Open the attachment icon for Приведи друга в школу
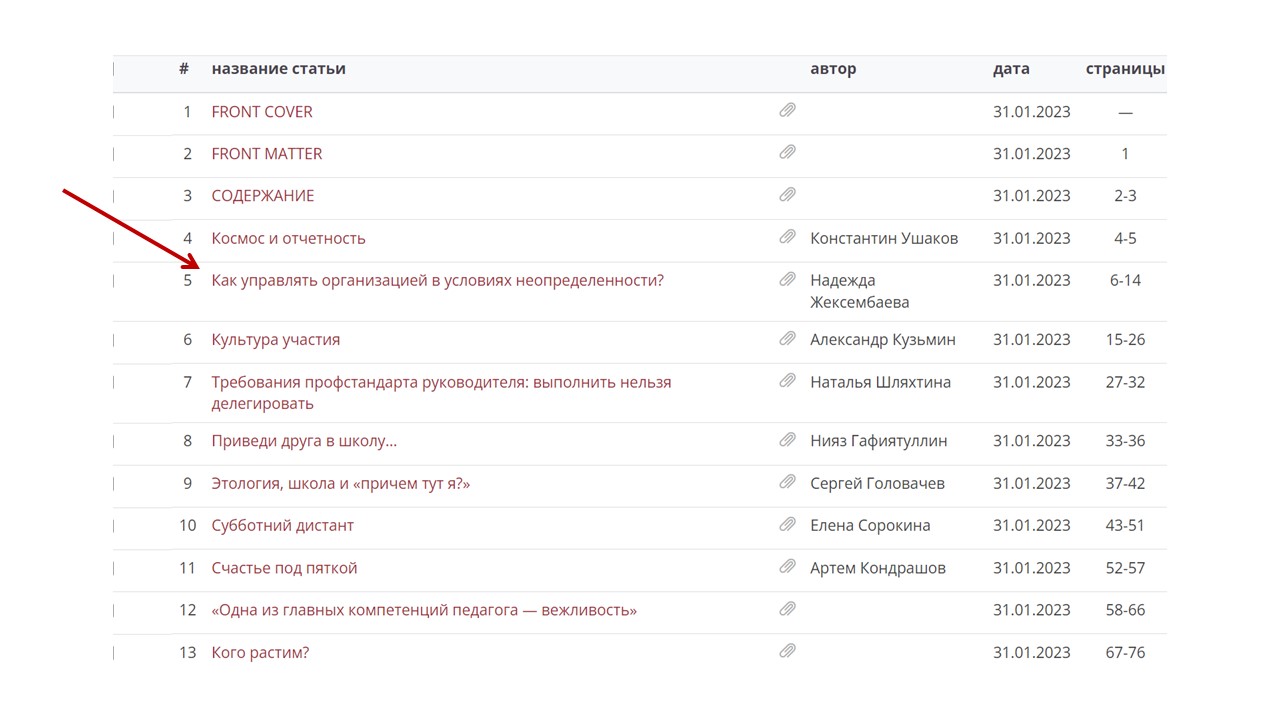The image size is (1280, 720). [x=787, y=440]
